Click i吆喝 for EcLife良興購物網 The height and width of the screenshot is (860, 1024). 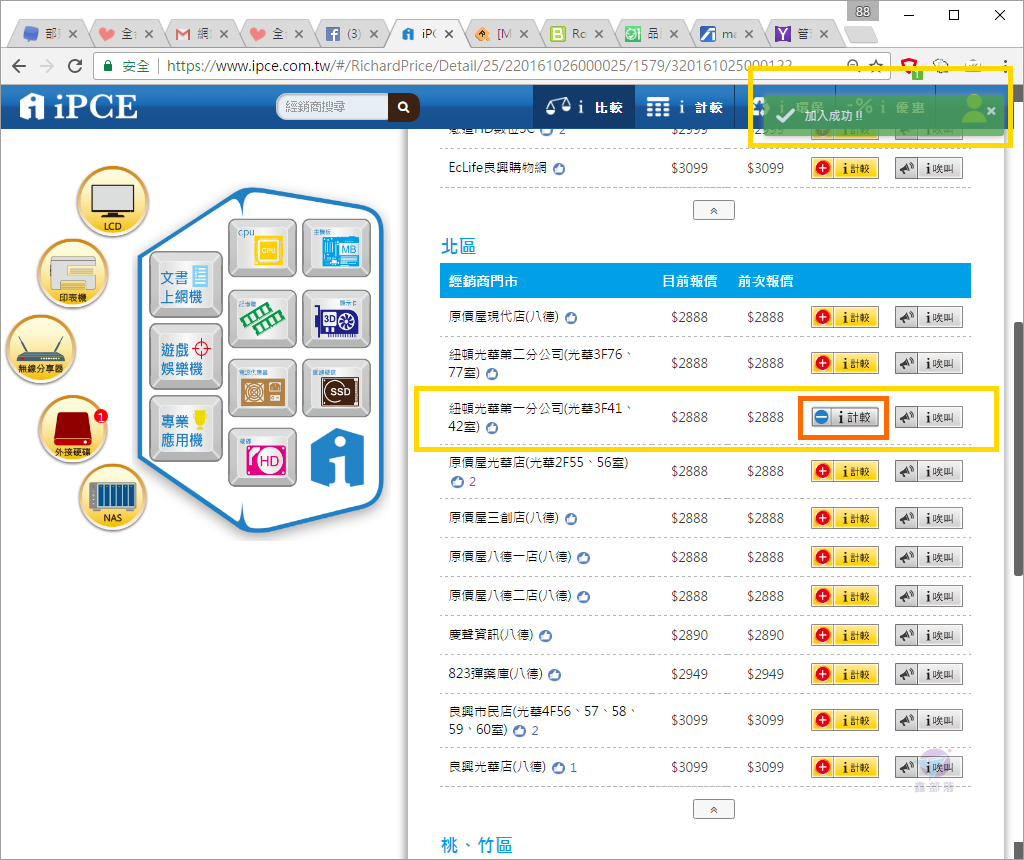point(929,168)
